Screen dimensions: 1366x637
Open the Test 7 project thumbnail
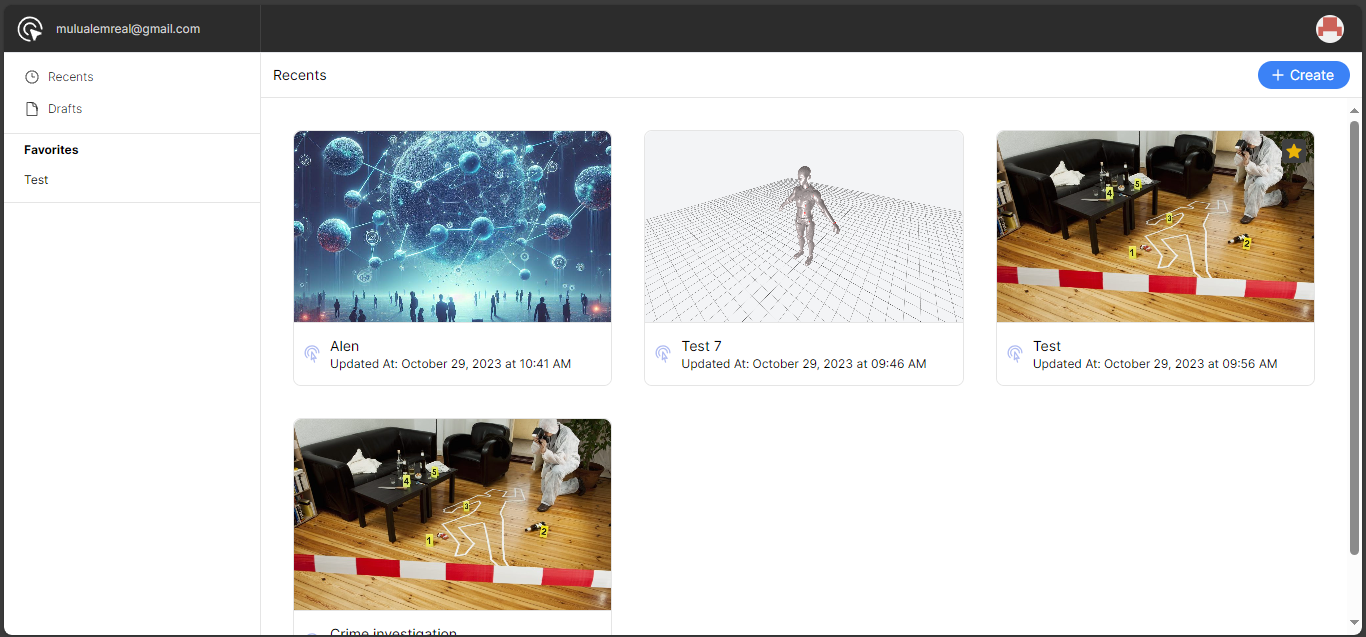pyautogui.click(x=804, y=226)
